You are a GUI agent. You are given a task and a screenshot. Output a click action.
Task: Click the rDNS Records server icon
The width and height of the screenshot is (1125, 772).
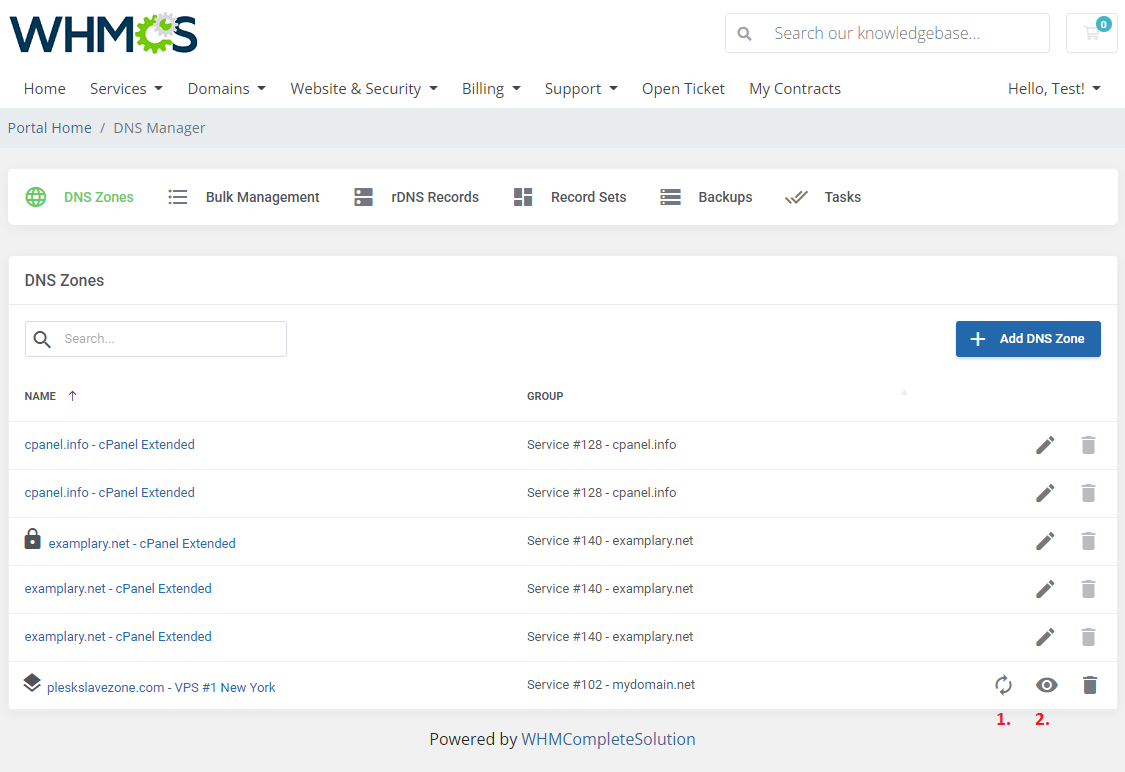(364, 197)
